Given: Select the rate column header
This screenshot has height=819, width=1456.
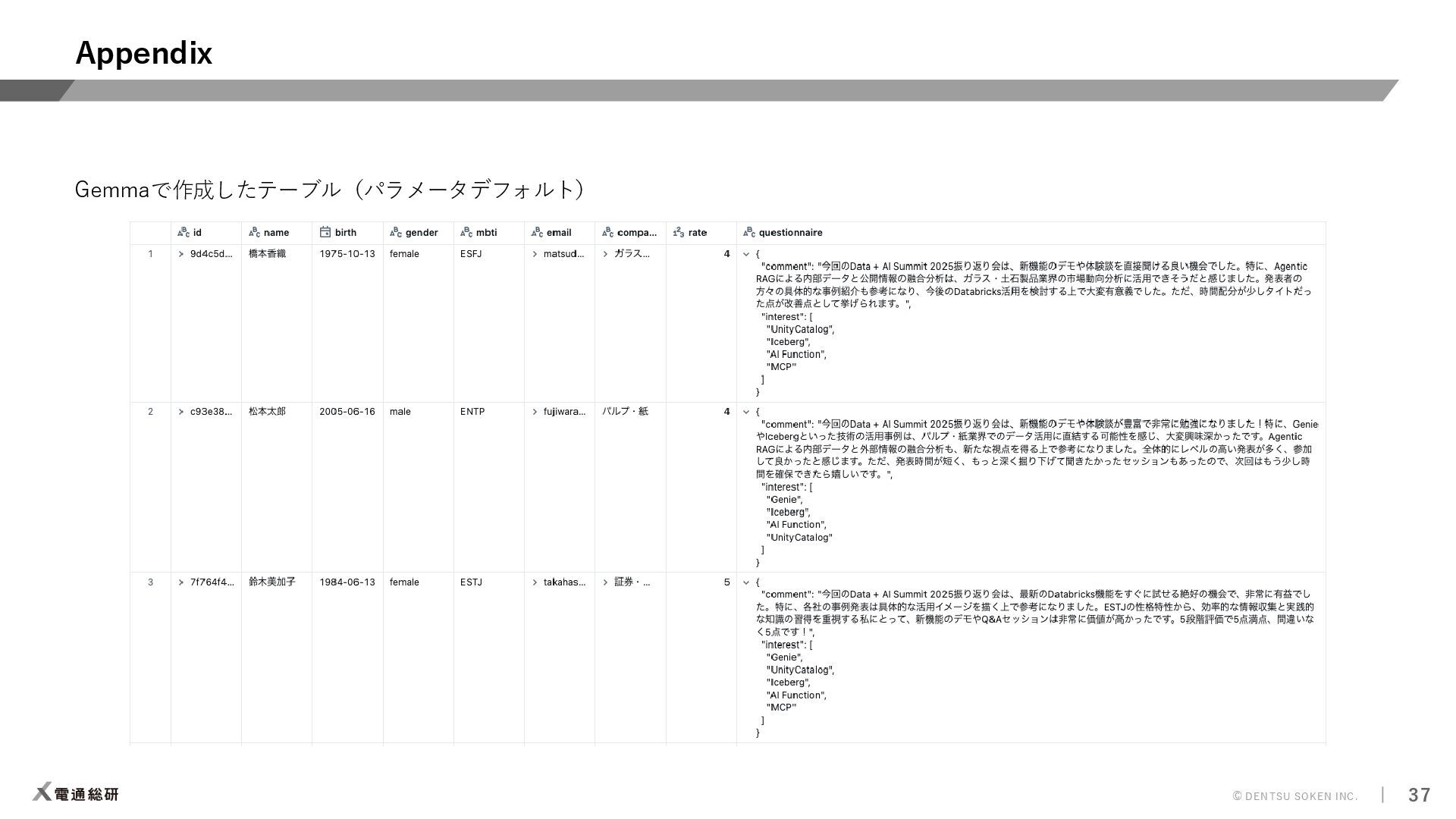Looking at the screenshot, I should click(701, 233).
